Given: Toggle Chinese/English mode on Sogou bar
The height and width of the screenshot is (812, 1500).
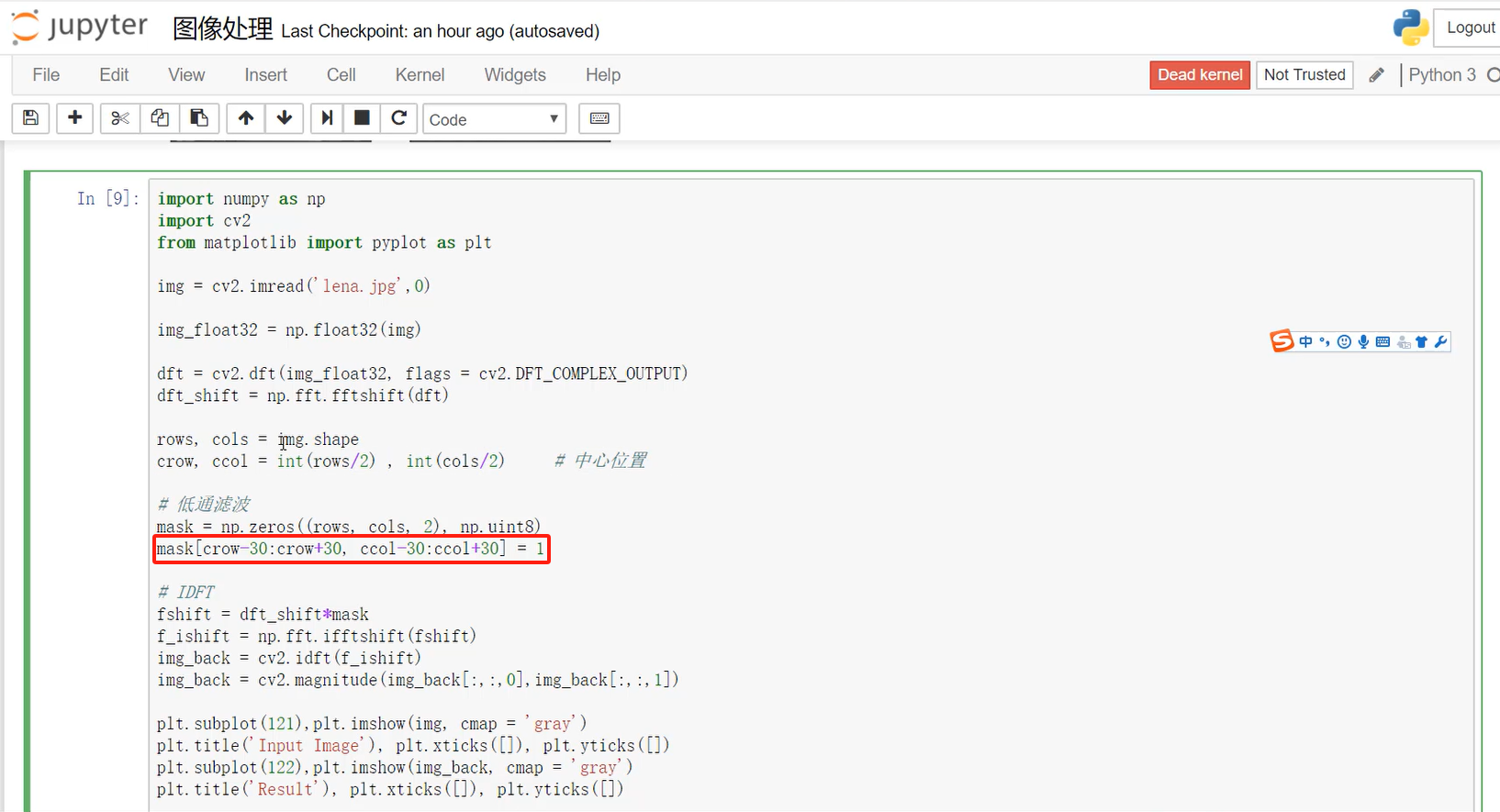Looking at the screenshot, I should pos(1305,342).
